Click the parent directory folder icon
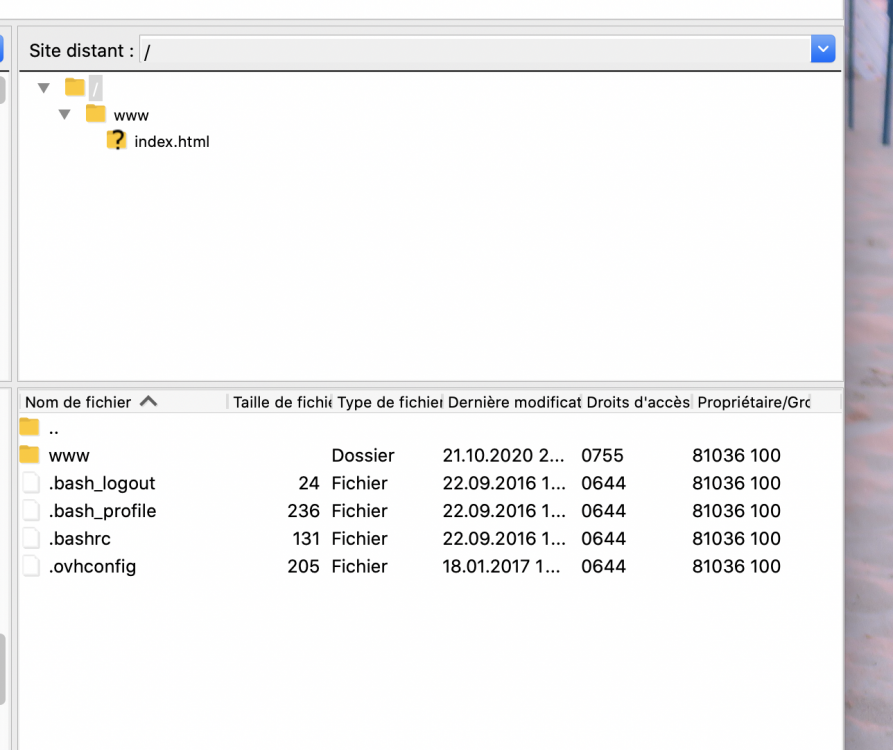Image resolution: width=893 pixels, height=750 pixels. pyautogui.click(x=30, y=428)
